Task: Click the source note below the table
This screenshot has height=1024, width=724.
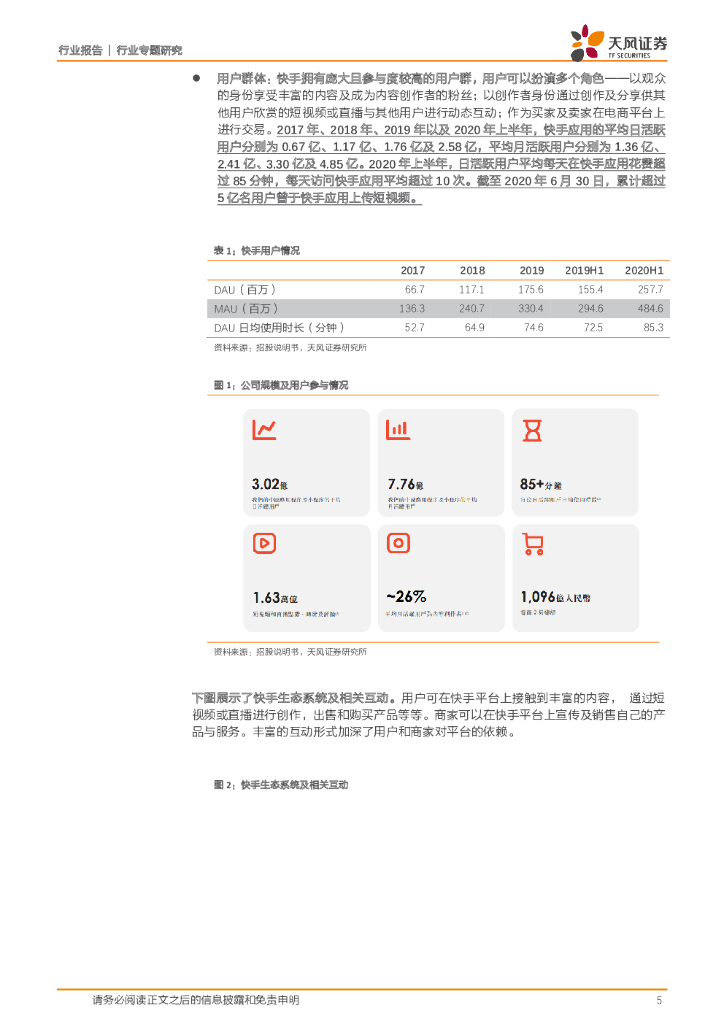Action: [291, 347]
